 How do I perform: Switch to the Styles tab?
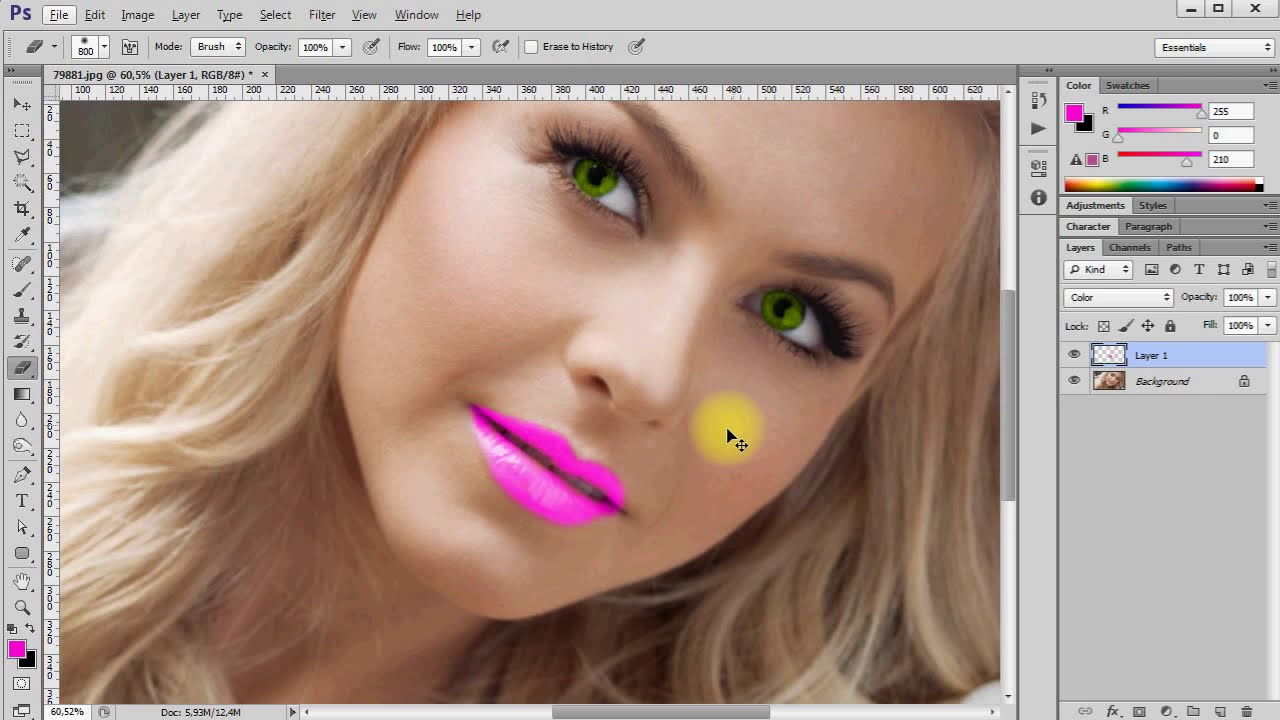pos(1152,205)
